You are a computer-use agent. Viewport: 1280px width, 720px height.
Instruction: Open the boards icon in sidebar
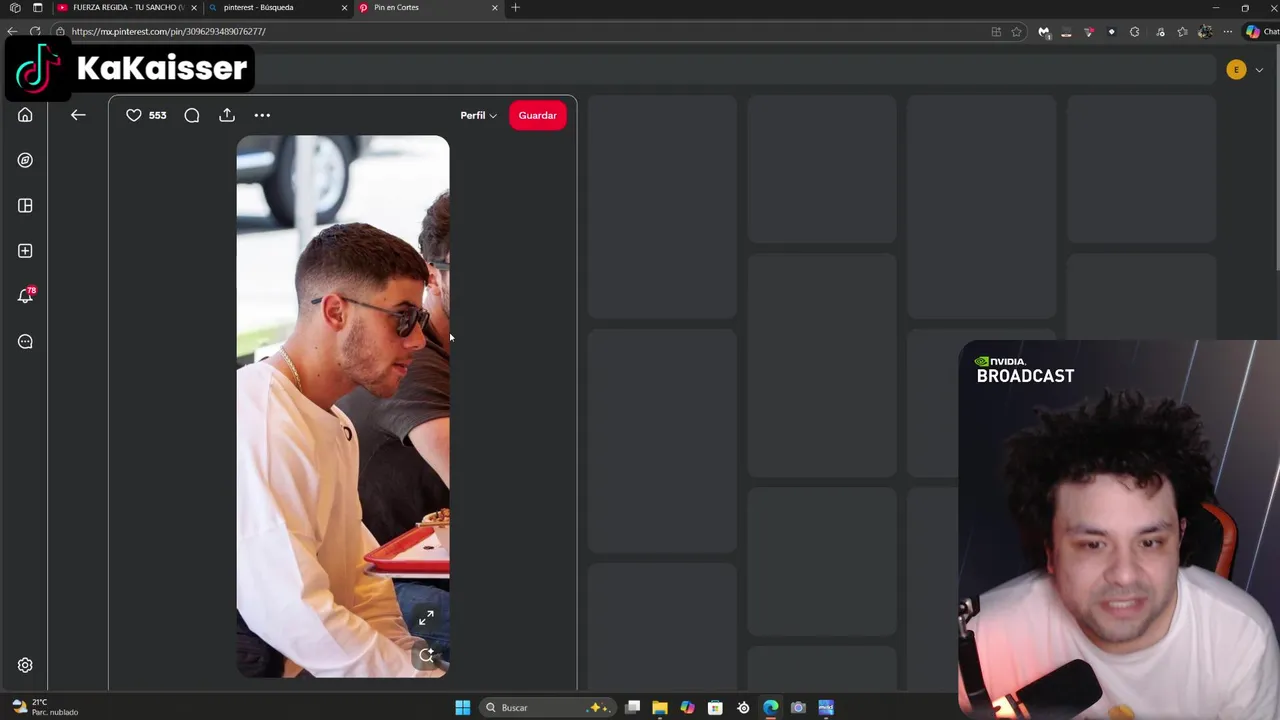pyautogui.click(x=25, y=205)
